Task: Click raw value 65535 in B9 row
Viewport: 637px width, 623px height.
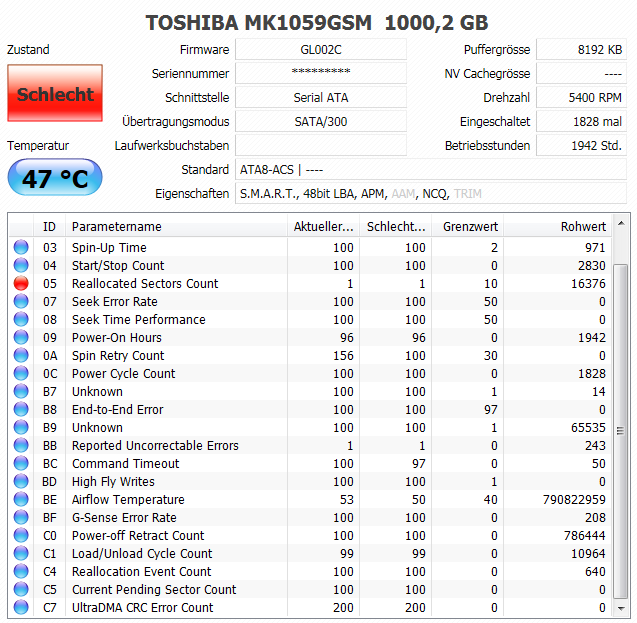Action: [x=588, y=428]
